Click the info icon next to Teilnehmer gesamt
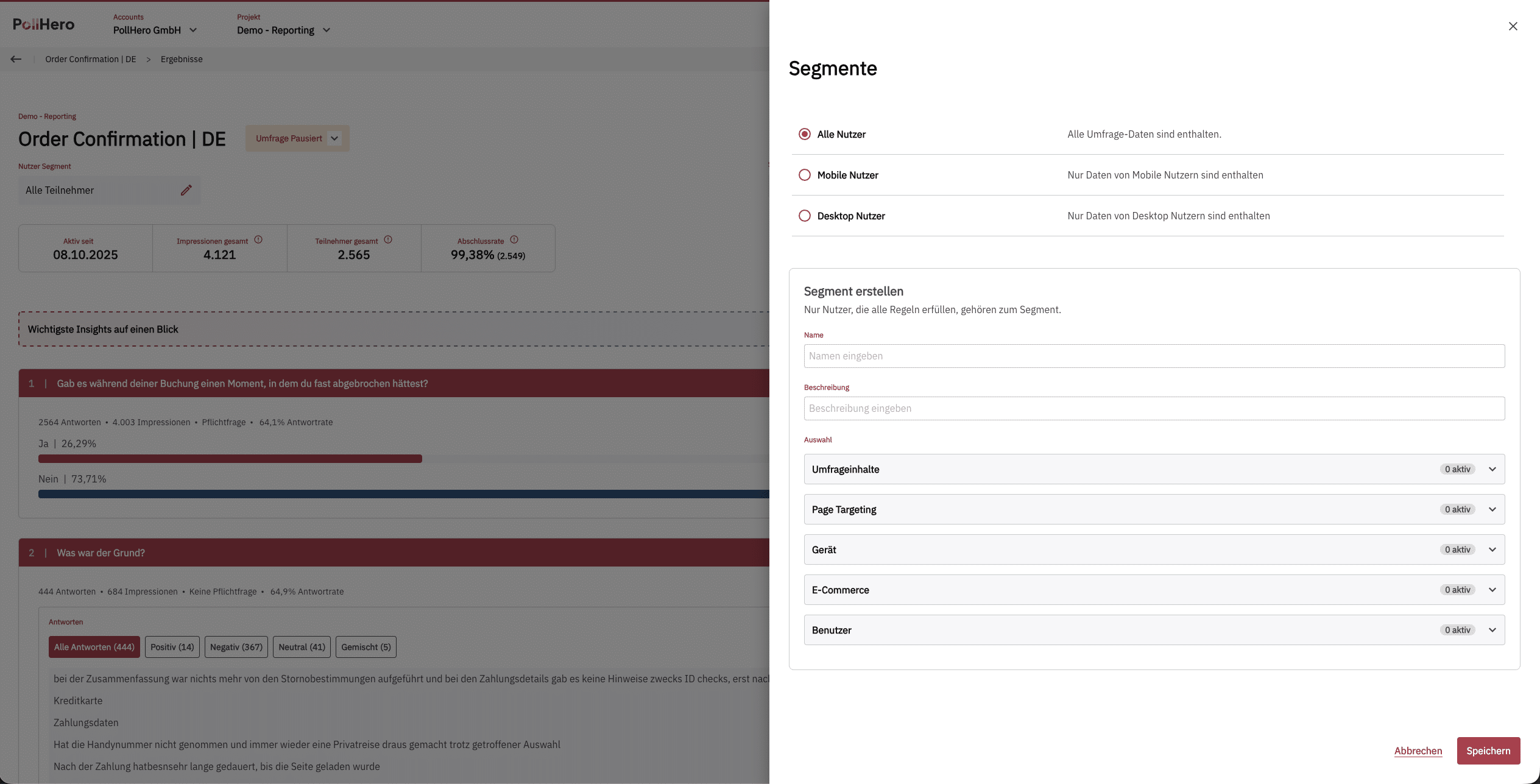Image resolution: width=1540 pixels, height=784 pixels. click(388, 240)
